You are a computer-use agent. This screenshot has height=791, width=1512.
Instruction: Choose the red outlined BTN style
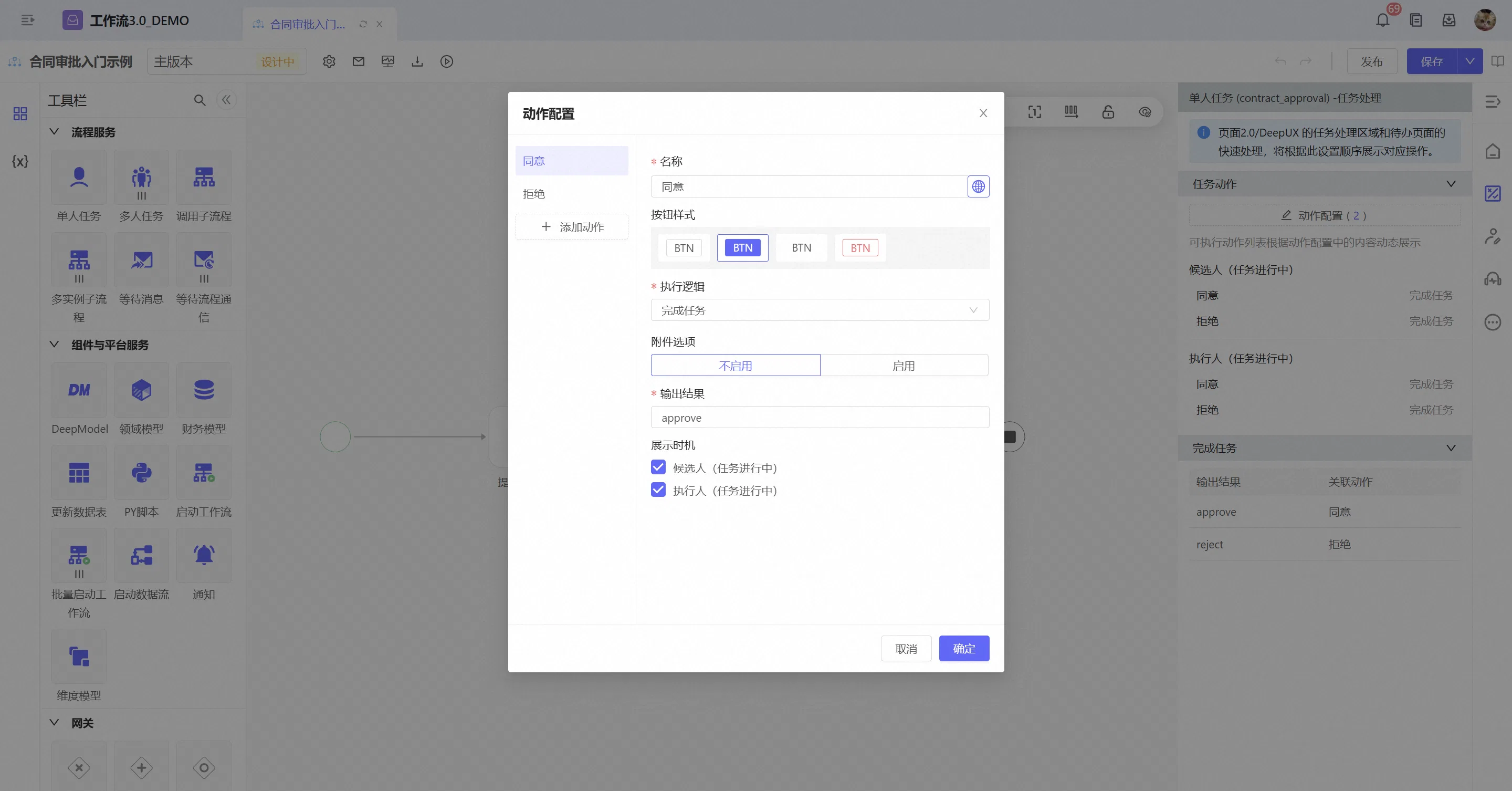[860, 248]
